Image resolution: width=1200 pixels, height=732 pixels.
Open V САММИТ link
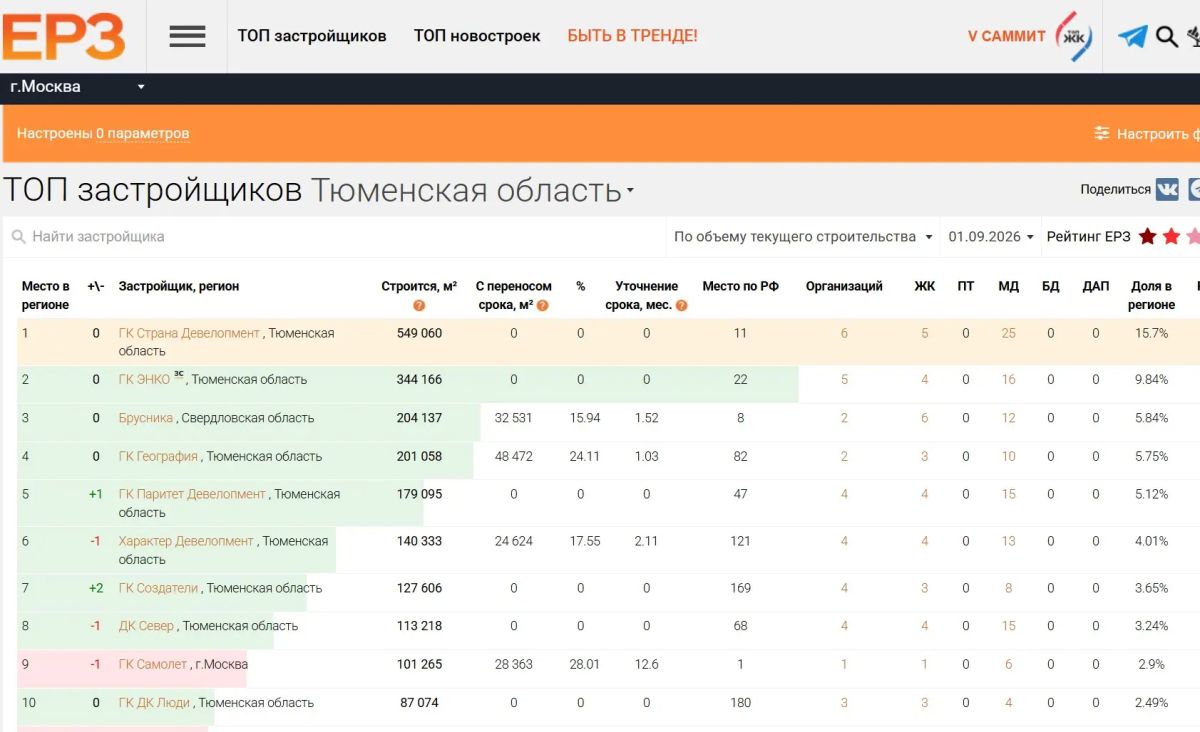pos(1006,36)
